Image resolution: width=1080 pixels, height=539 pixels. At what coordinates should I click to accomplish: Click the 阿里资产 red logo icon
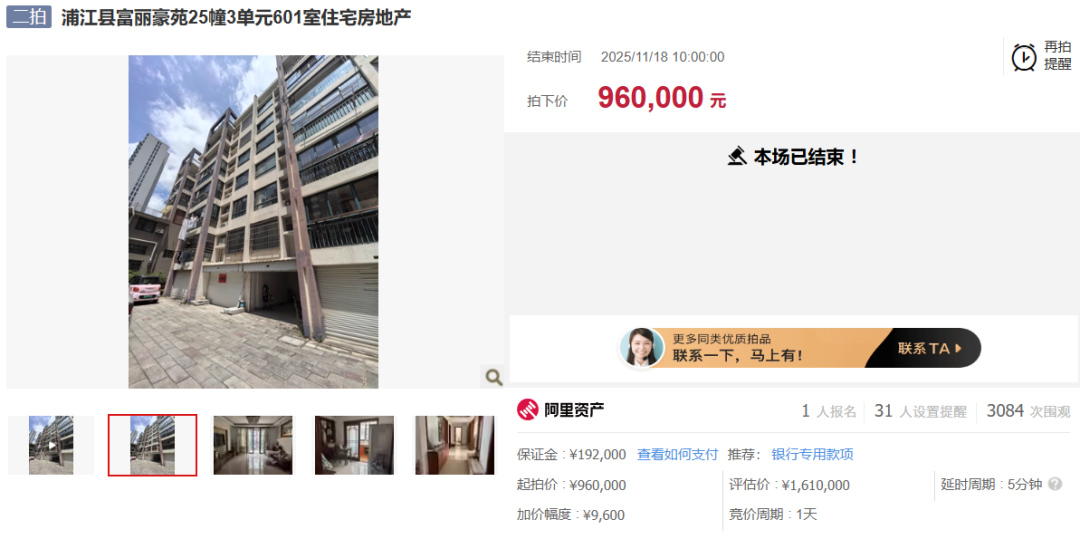click(528, 410)
